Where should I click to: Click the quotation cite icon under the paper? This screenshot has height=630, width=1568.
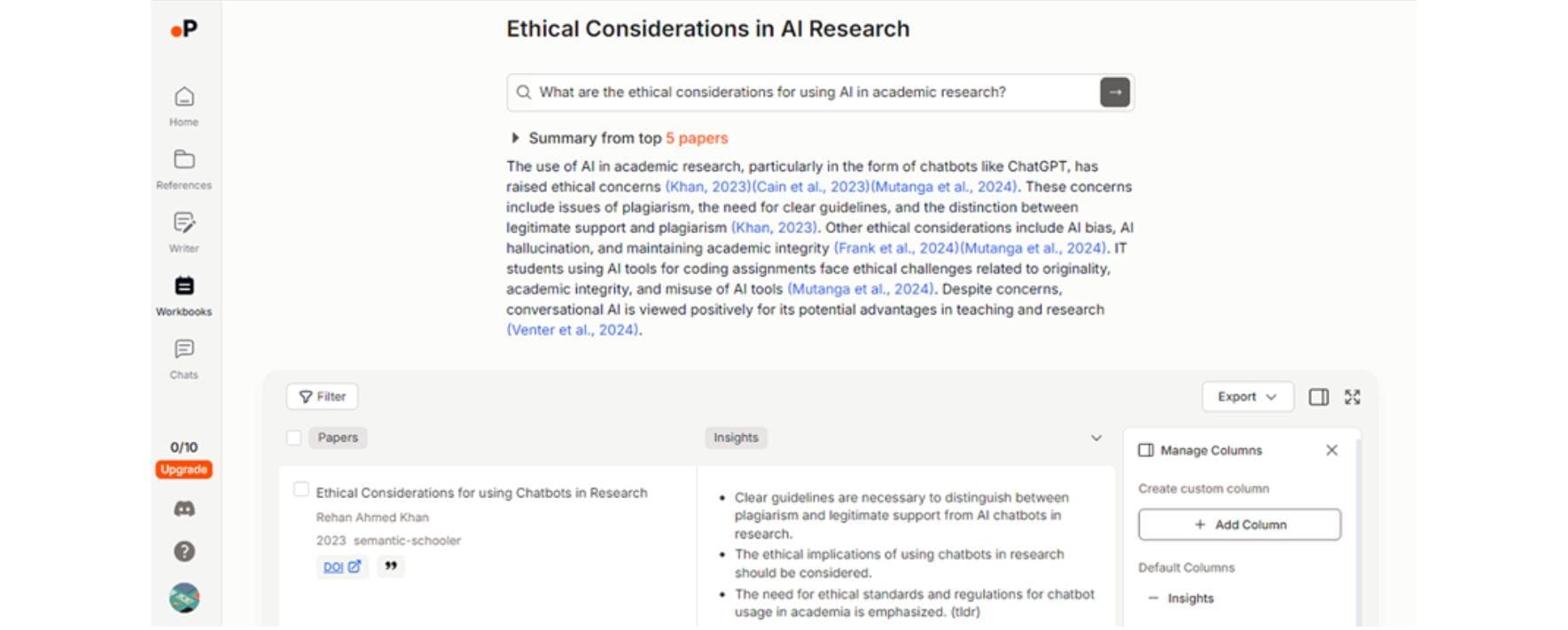tap(390, 565)
